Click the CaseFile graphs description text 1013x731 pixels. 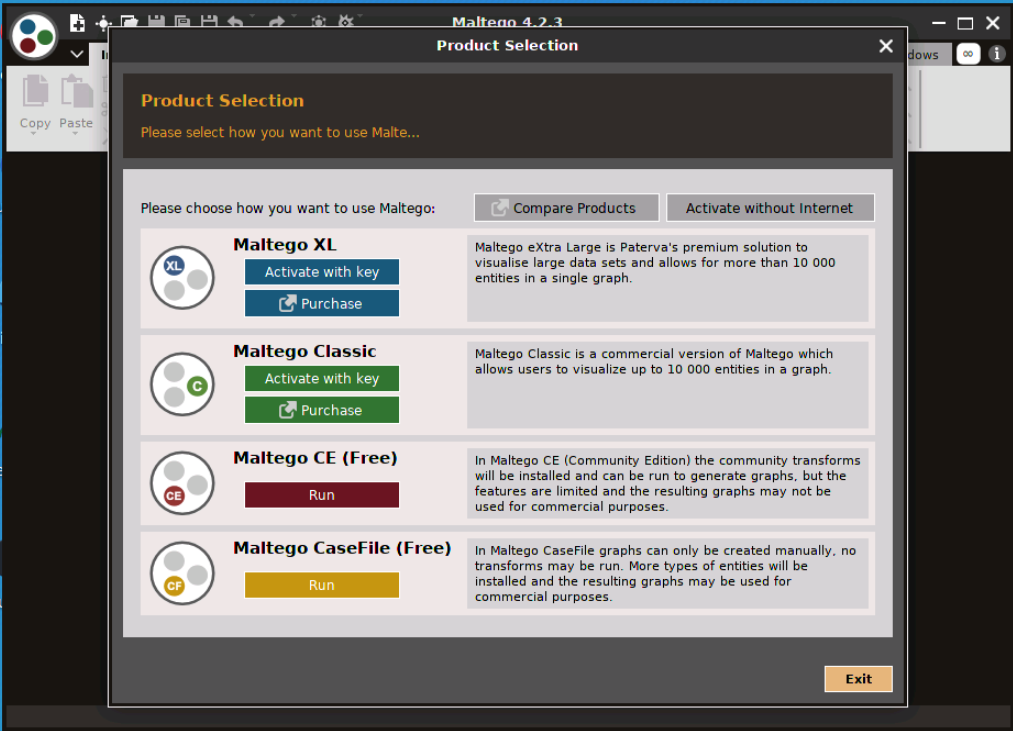click(x=665, y=573)
